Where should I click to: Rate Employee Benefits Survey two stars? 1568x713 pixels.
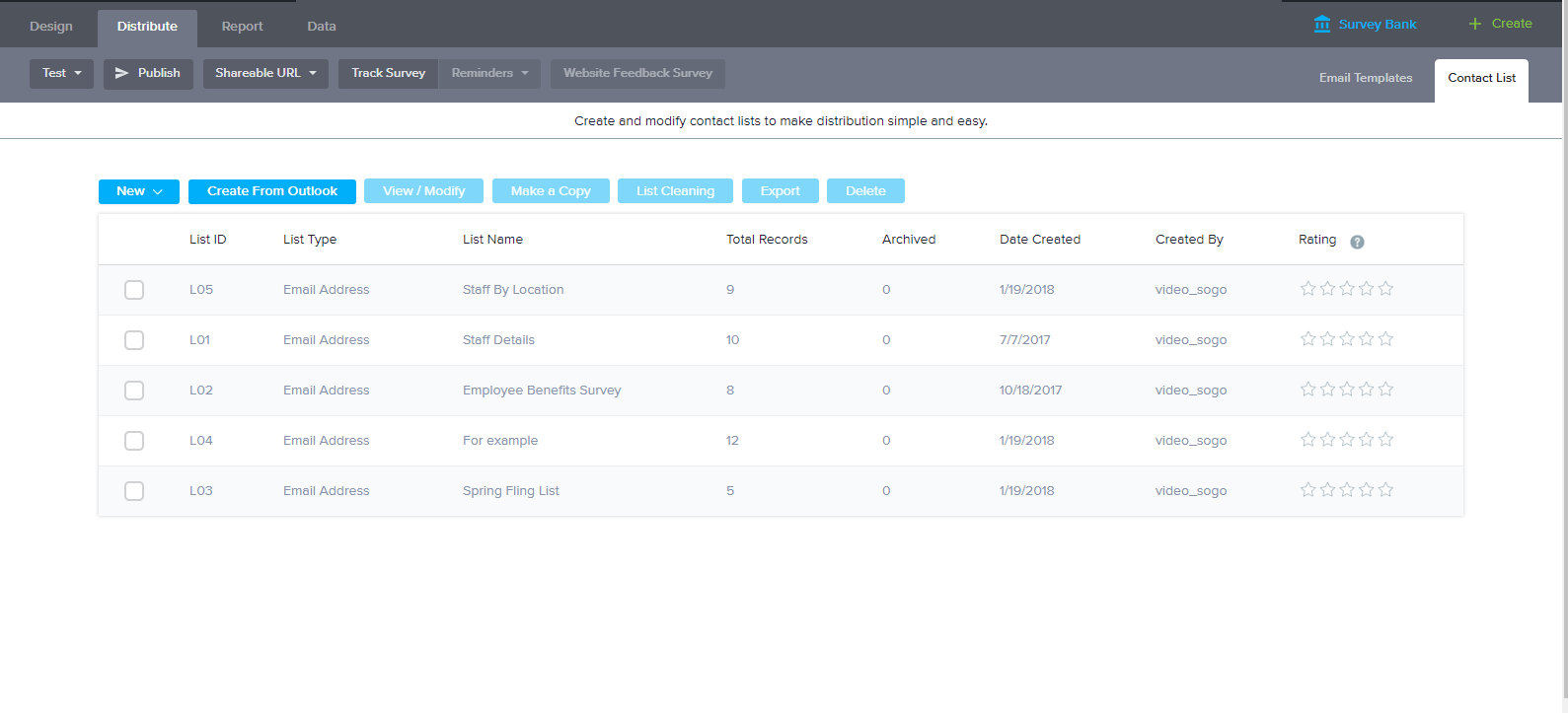coord(1328,390)
